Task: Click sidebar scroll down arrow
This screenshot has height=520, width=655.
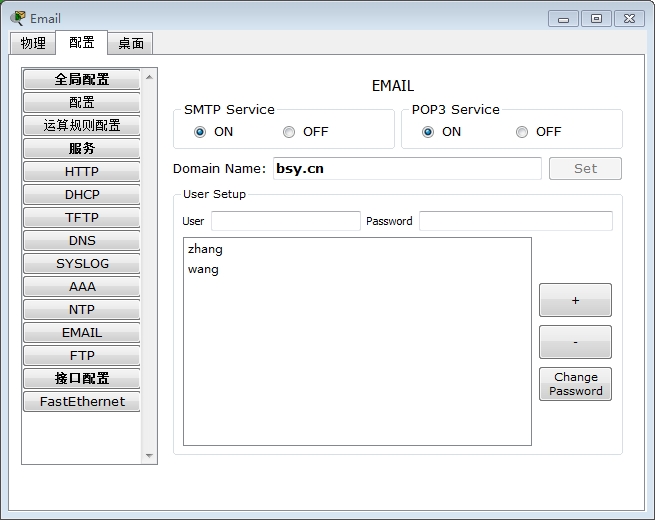Action: pos(149,456)
